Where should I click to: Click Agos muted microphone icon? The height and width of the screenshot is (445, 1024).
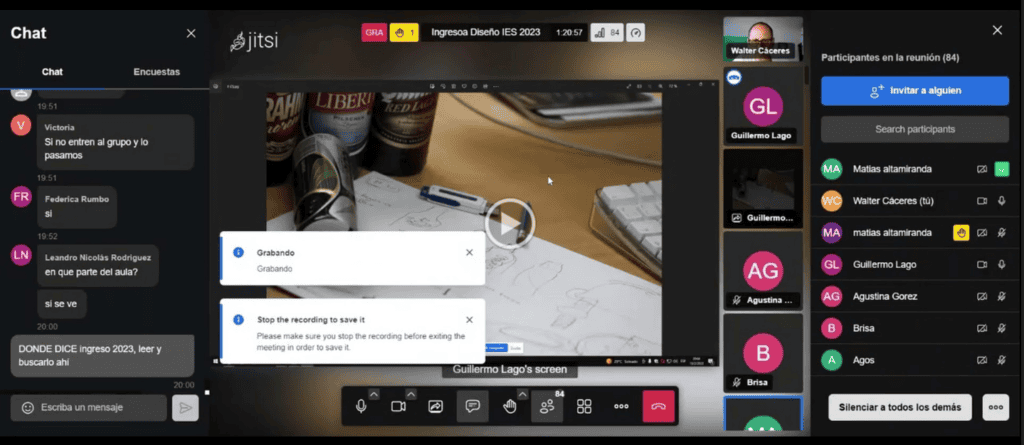[1001, 360]
